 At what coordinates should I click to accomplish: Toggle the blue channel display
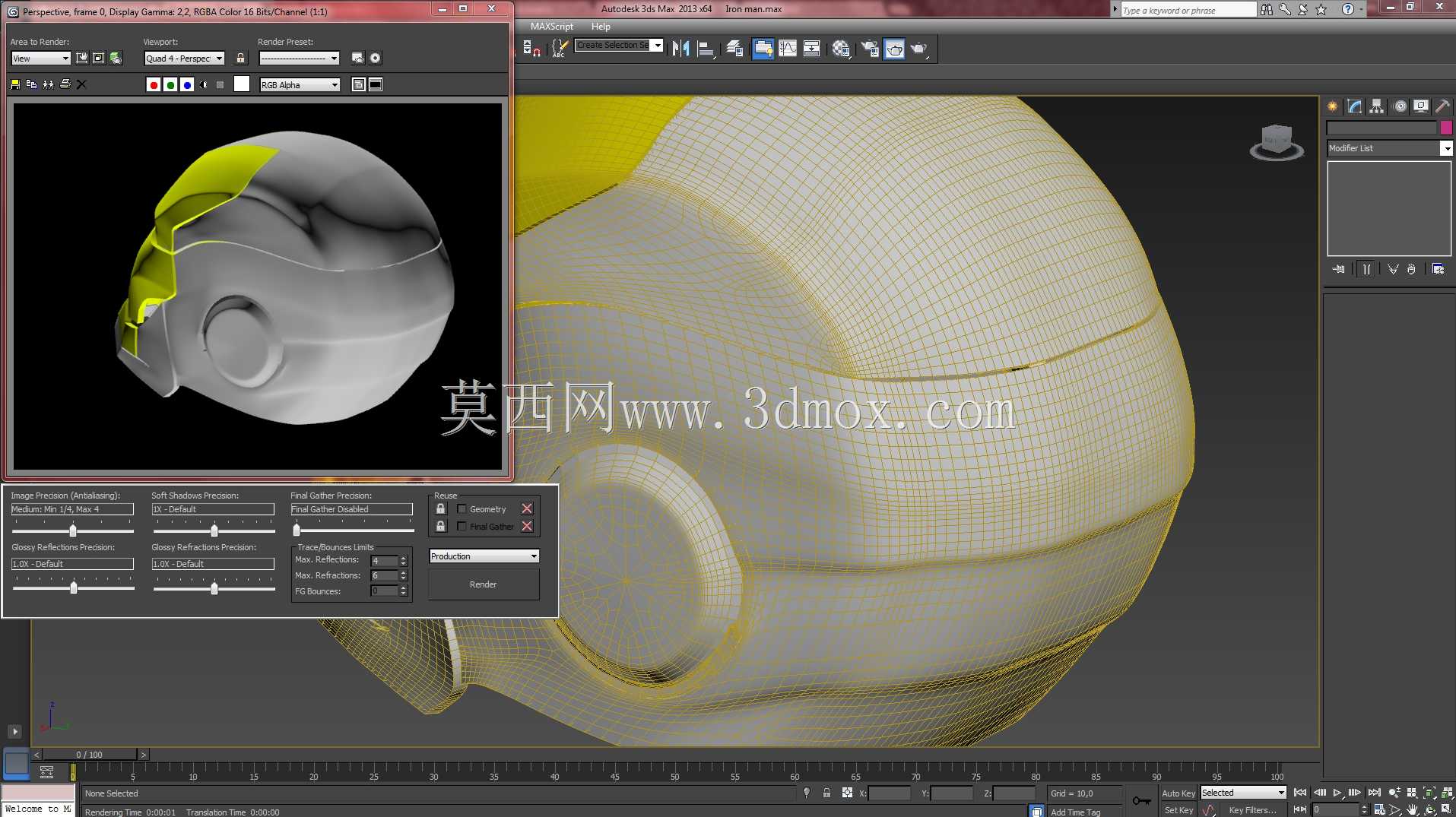187,84
